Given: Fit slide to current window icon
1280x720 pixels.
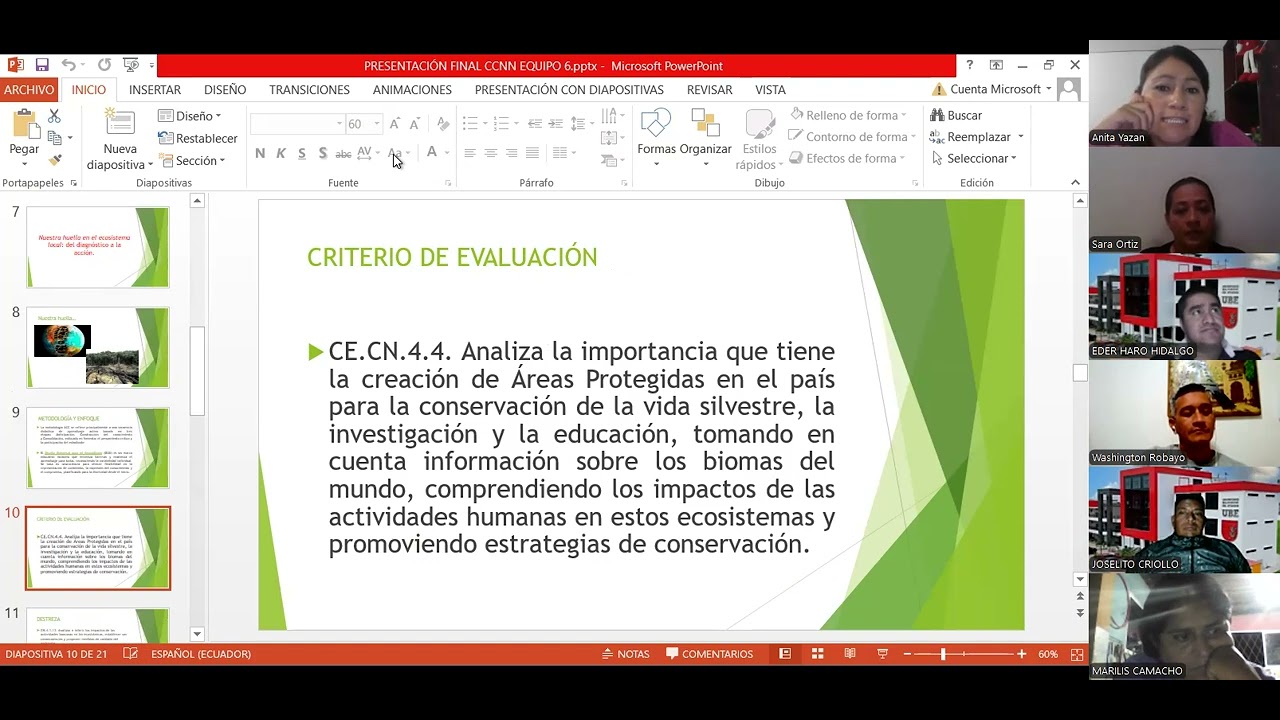Looking at the screenshot, I should tap(1077, 654).
